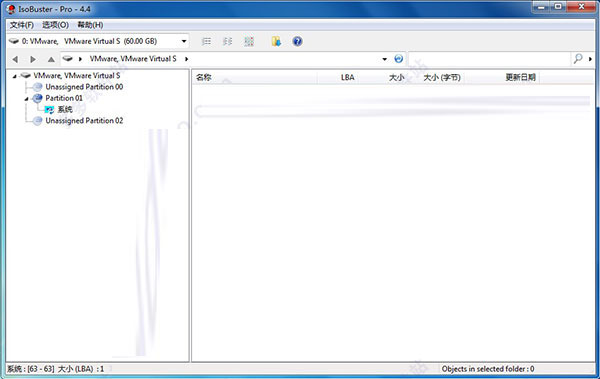Go forward with right arrow
Viewport: 600px width, 379px height.
tap(33, 59)
